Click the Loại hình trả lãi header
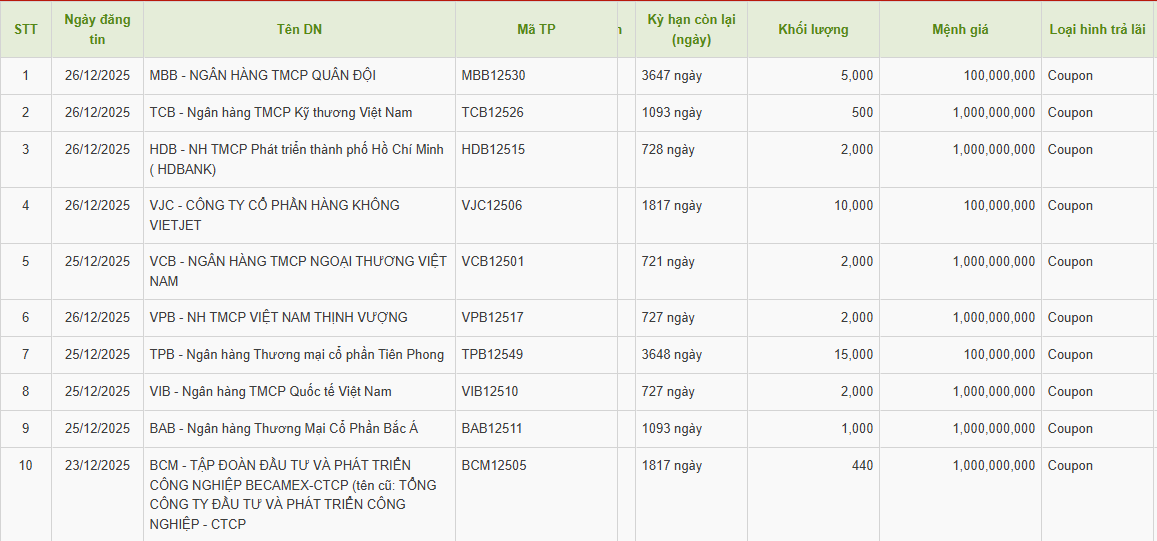Image resolution: width=1157 pixels, height=541 pixels. [1097, 29]
